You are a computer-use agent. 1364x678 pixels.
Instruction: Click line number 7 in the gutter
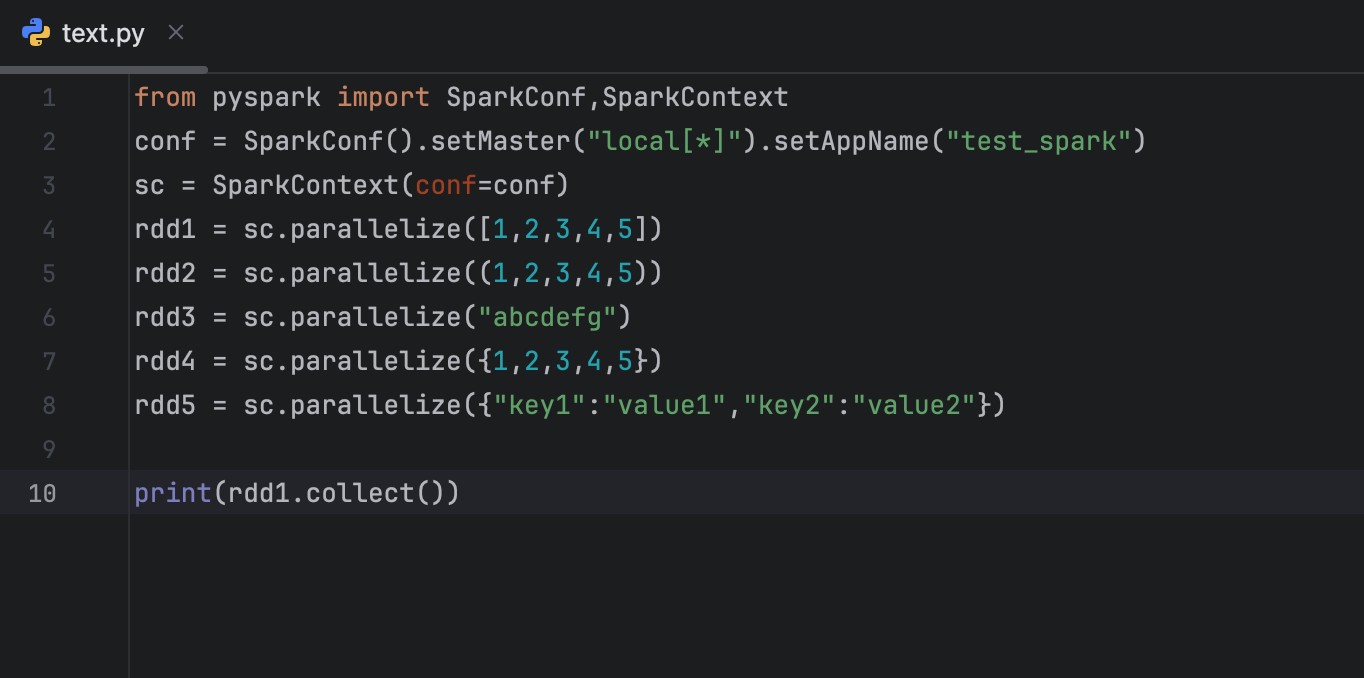click(x=49, y=361)
